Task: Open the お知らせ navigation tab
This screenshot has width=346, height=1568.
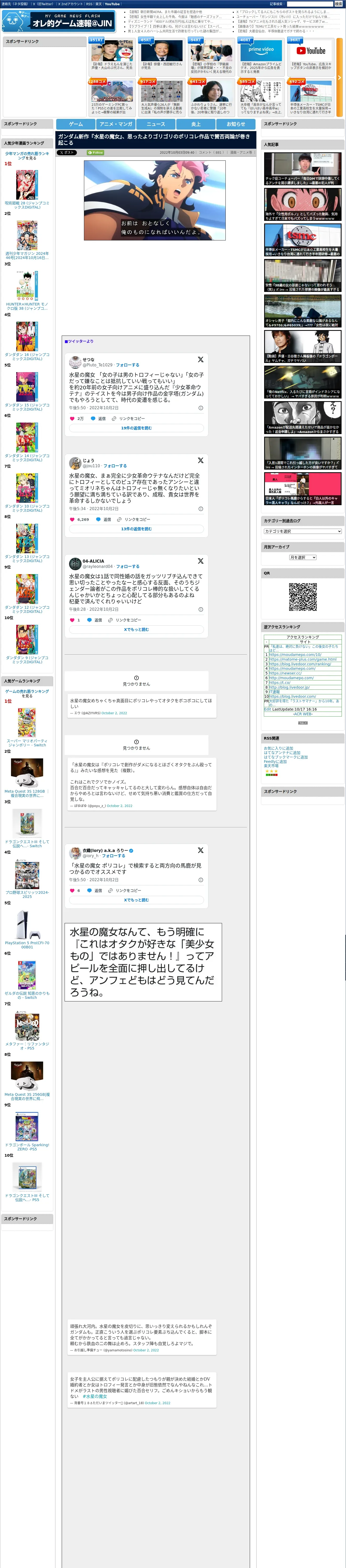Action: pos(236,124)
